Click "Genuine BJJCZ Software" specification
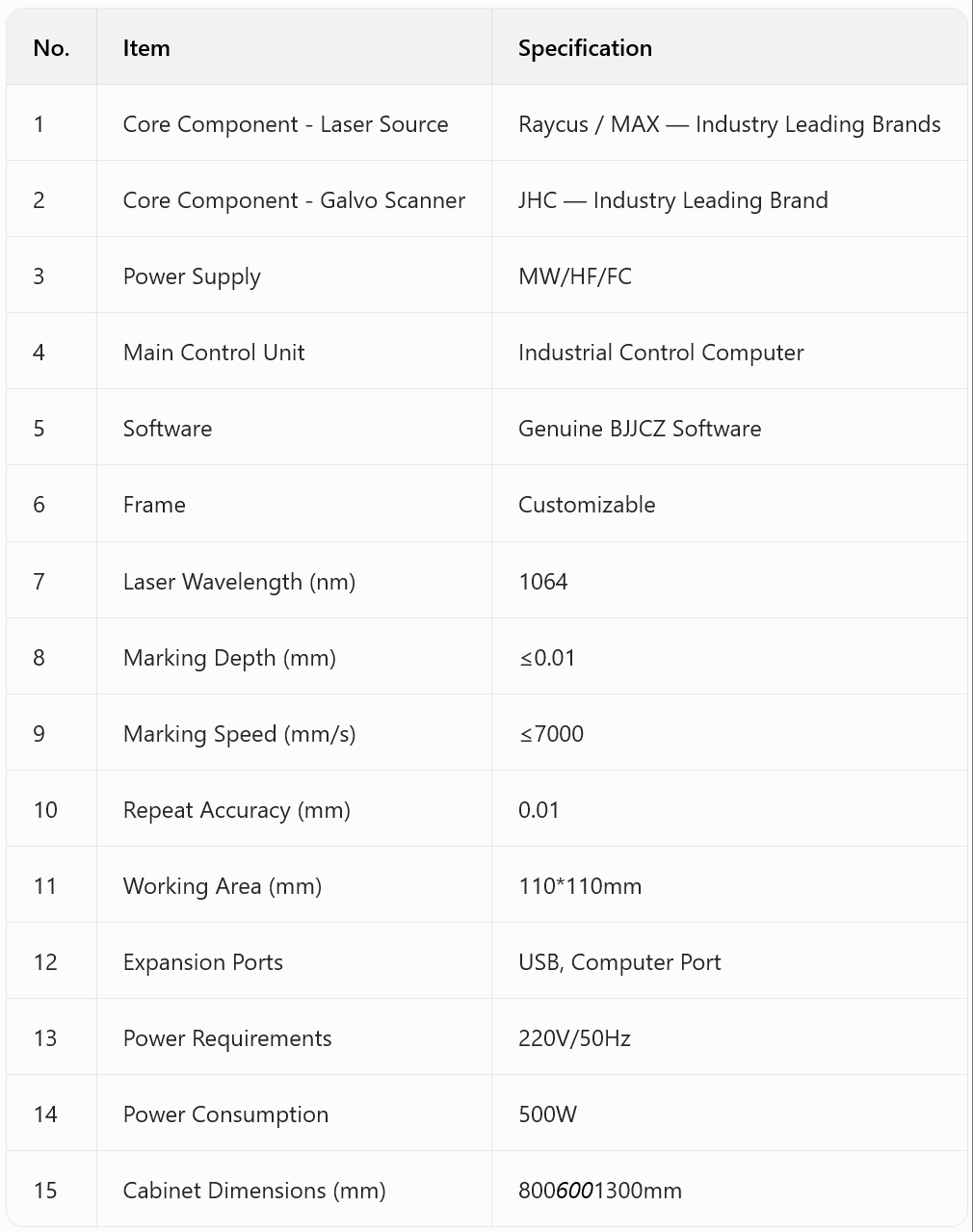The image size is (973, 1232). (x=640, y=429)
